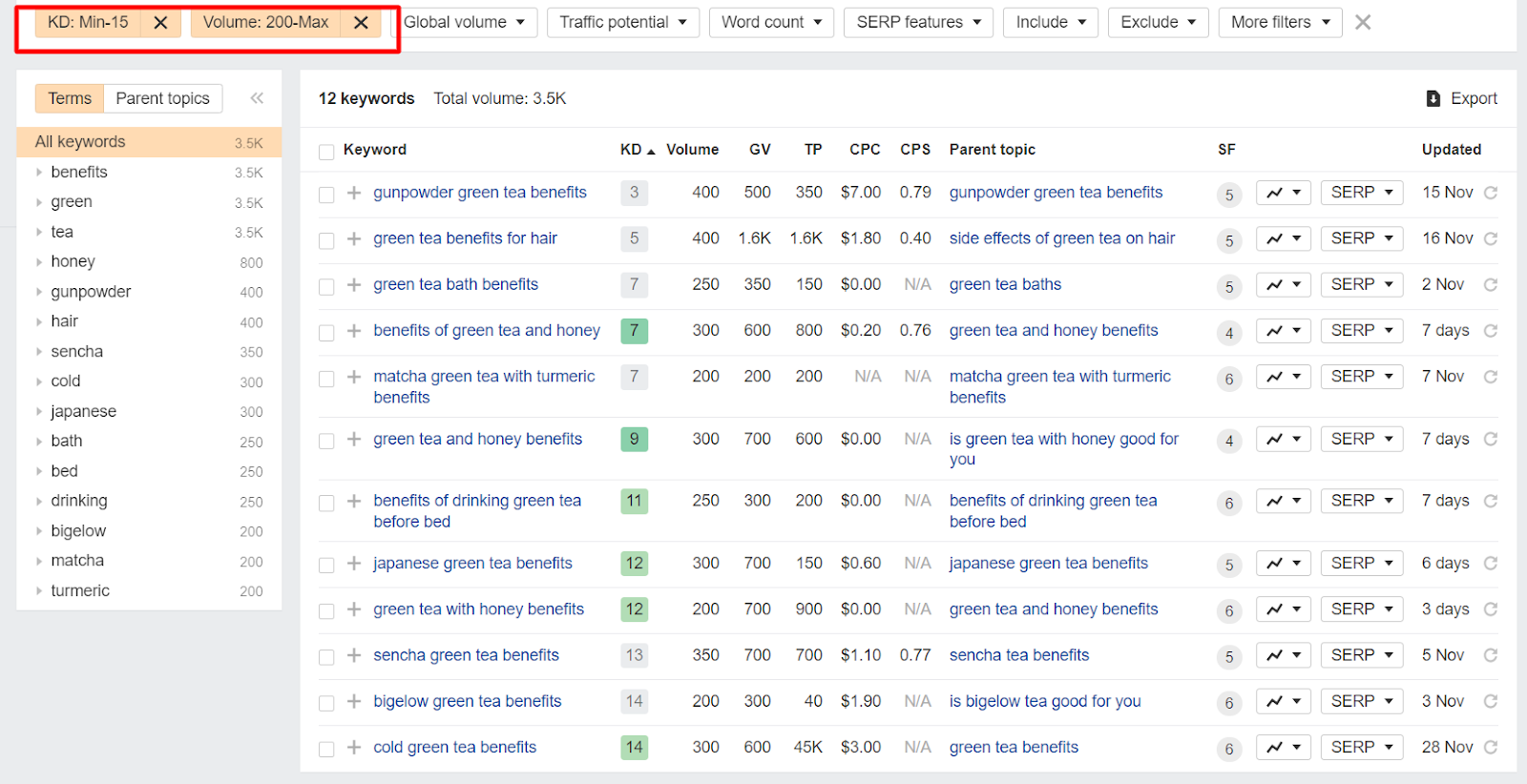The image size is (1527, 784).
Task: Refresh the cold green tea benefits row
Action: click(1491, 748)
